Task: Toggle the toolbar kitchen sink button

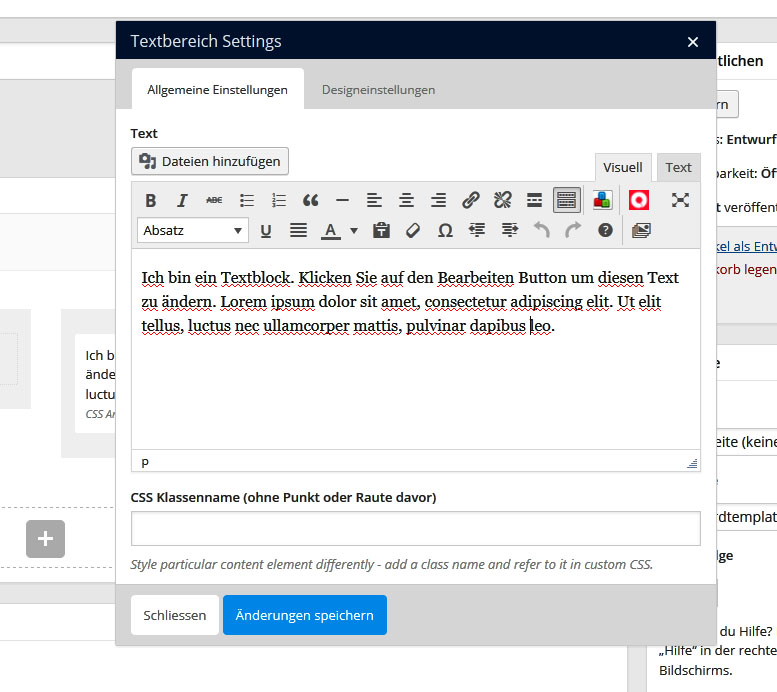Action: click(x=566, y=200)
